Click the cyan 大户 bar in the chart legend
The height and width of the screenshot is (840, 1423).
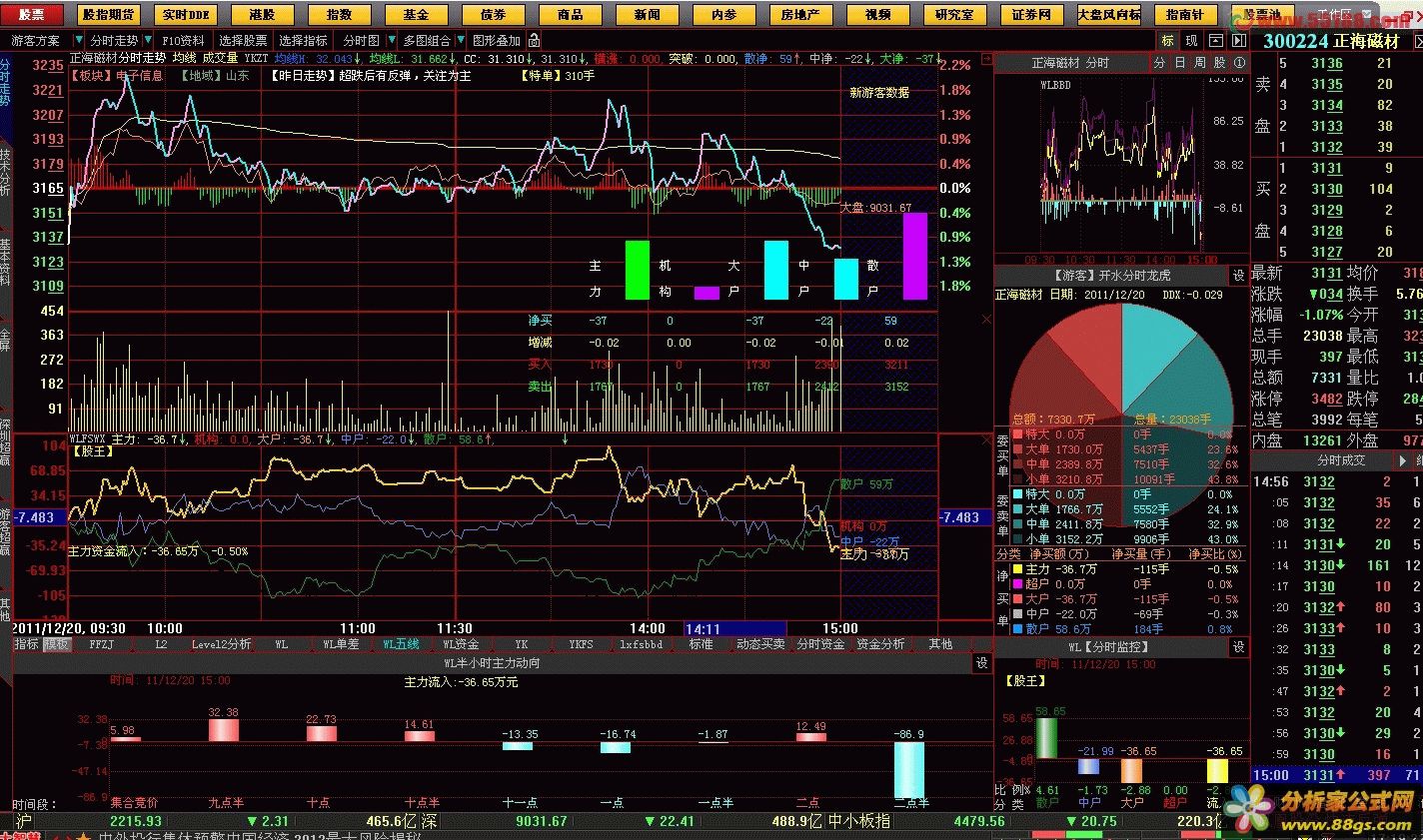pyautogui.click(x=776, y=270)
